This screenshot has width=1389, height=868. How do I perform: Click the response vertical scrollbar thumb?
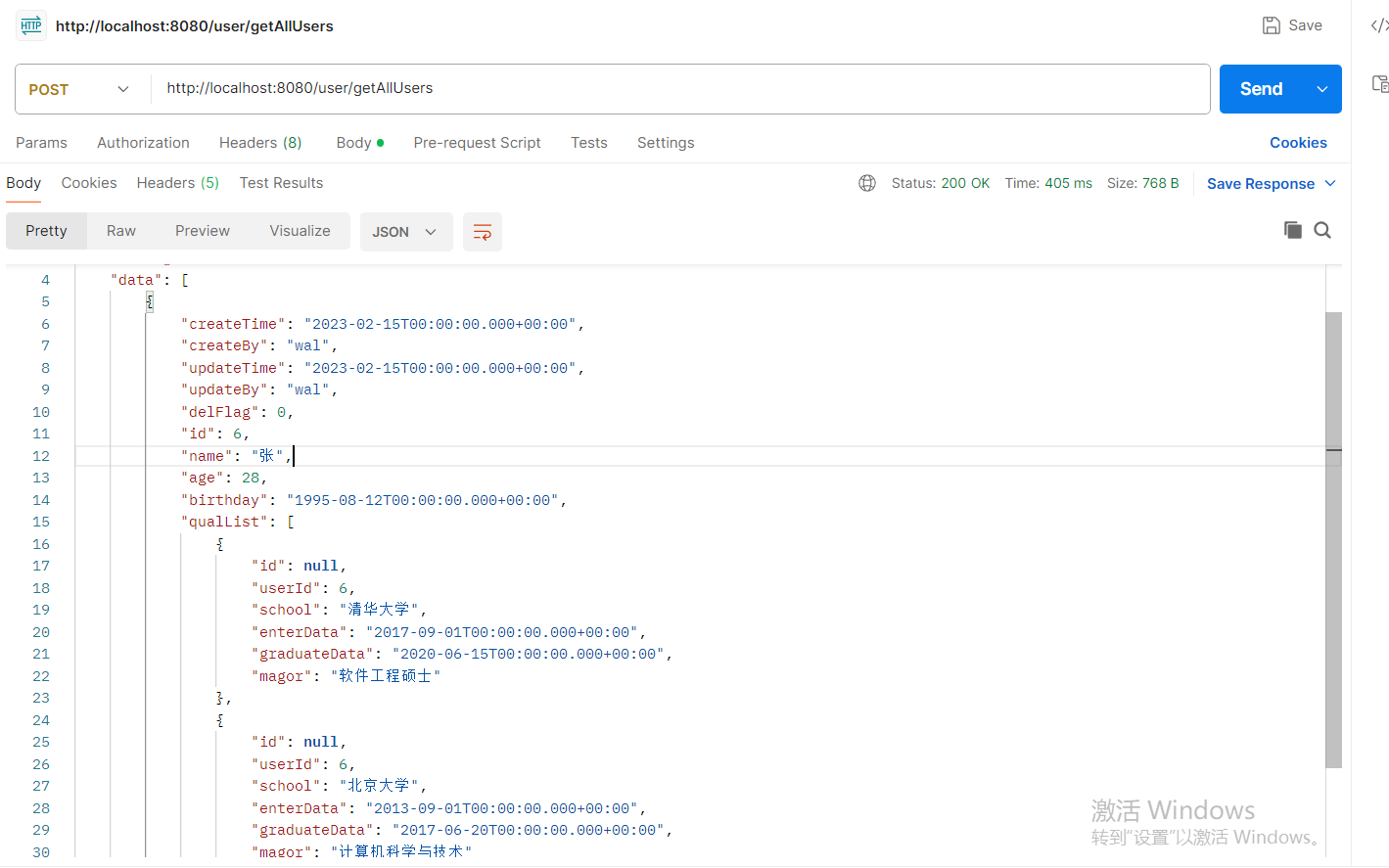tap(1333, 540)
